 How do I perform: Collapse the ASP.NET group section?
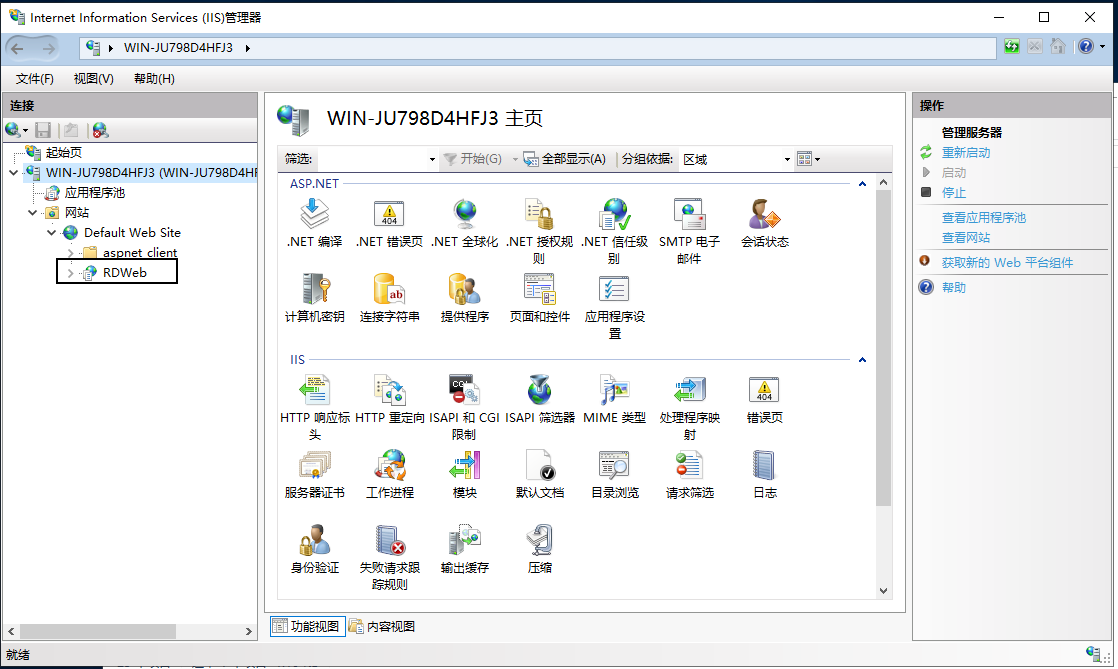(x=862, y=184)
